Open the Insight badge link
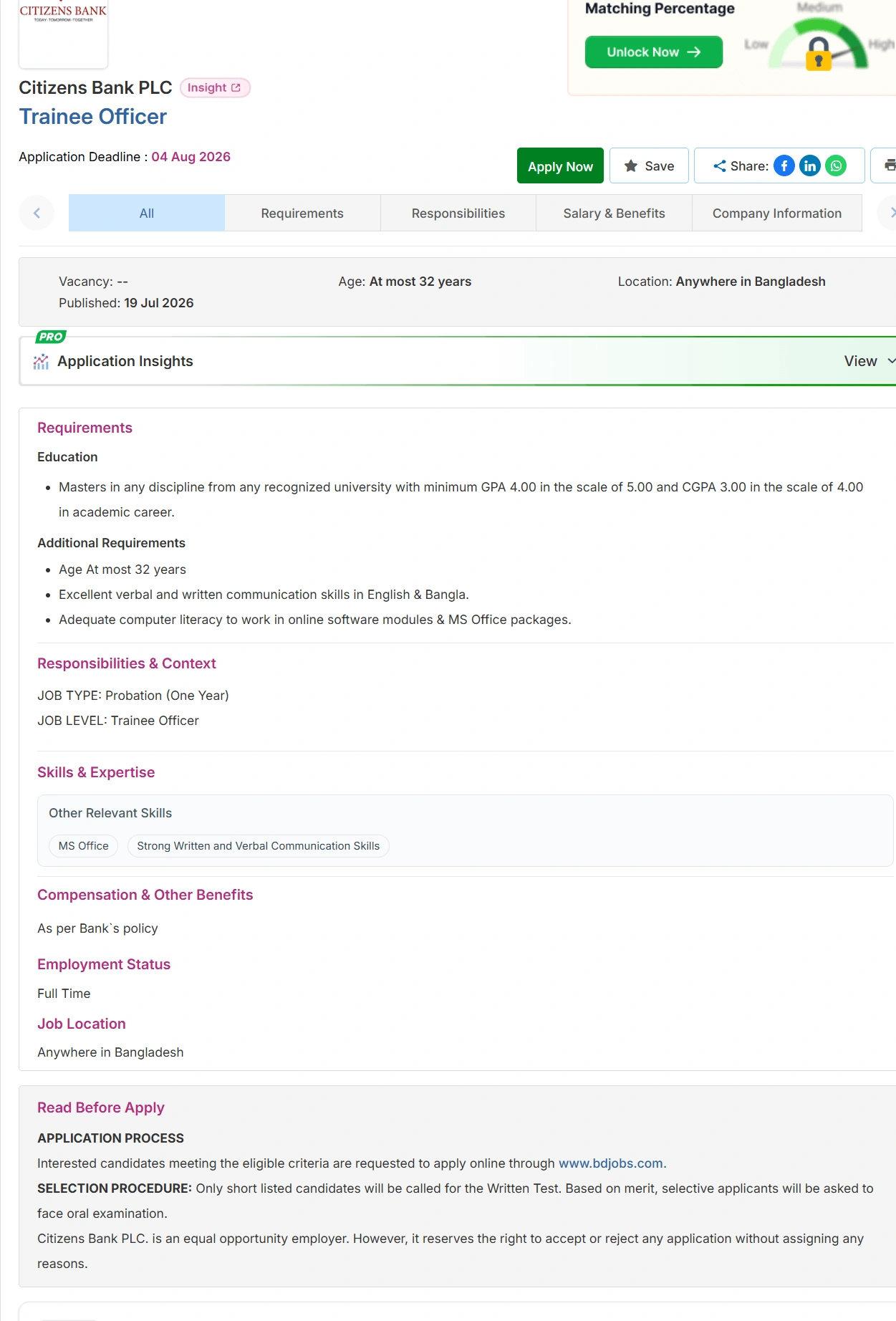Image resolution: width=896 pixels, height=1321 pixels. [215, 87]
